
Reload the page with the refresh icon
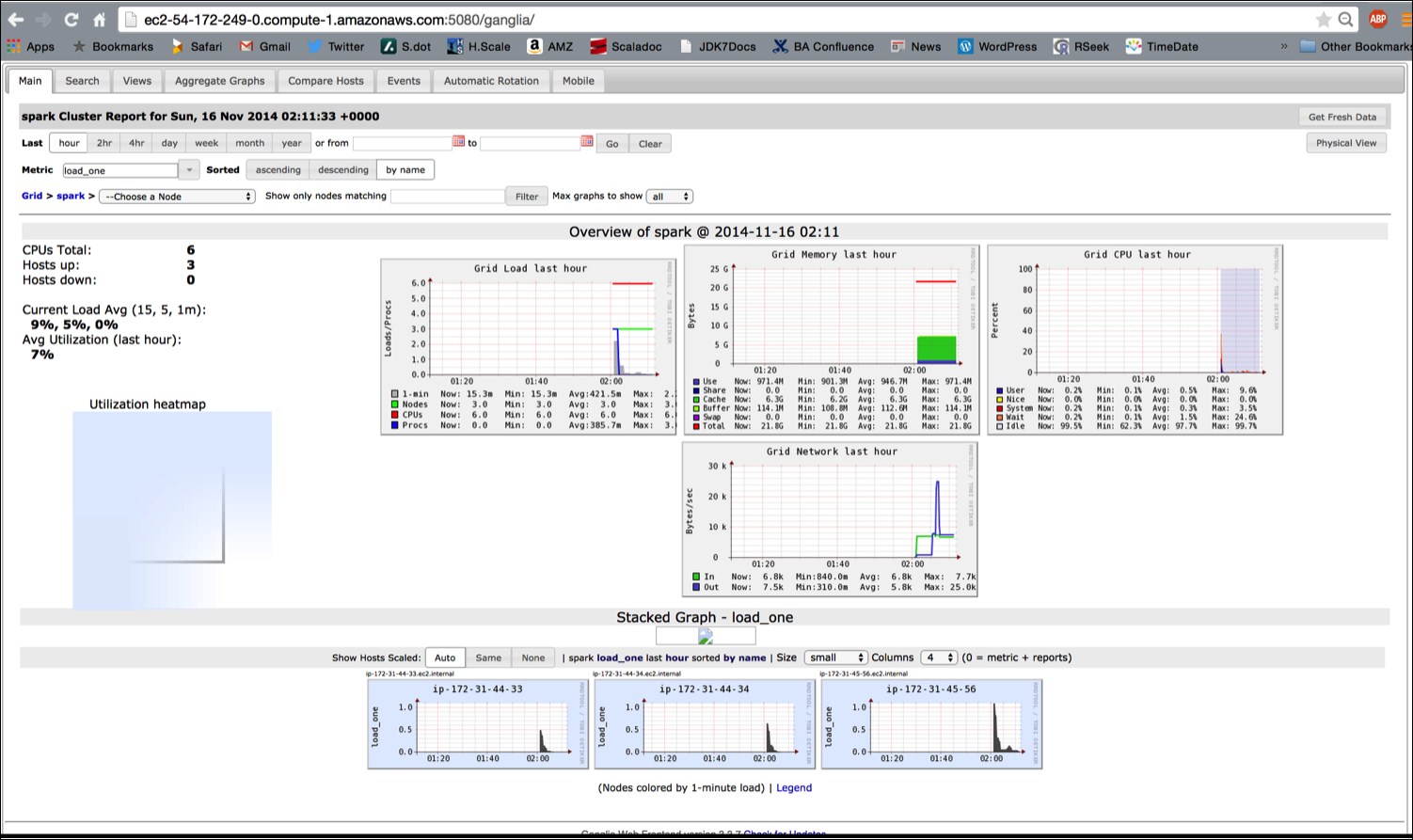click(71, 19)
